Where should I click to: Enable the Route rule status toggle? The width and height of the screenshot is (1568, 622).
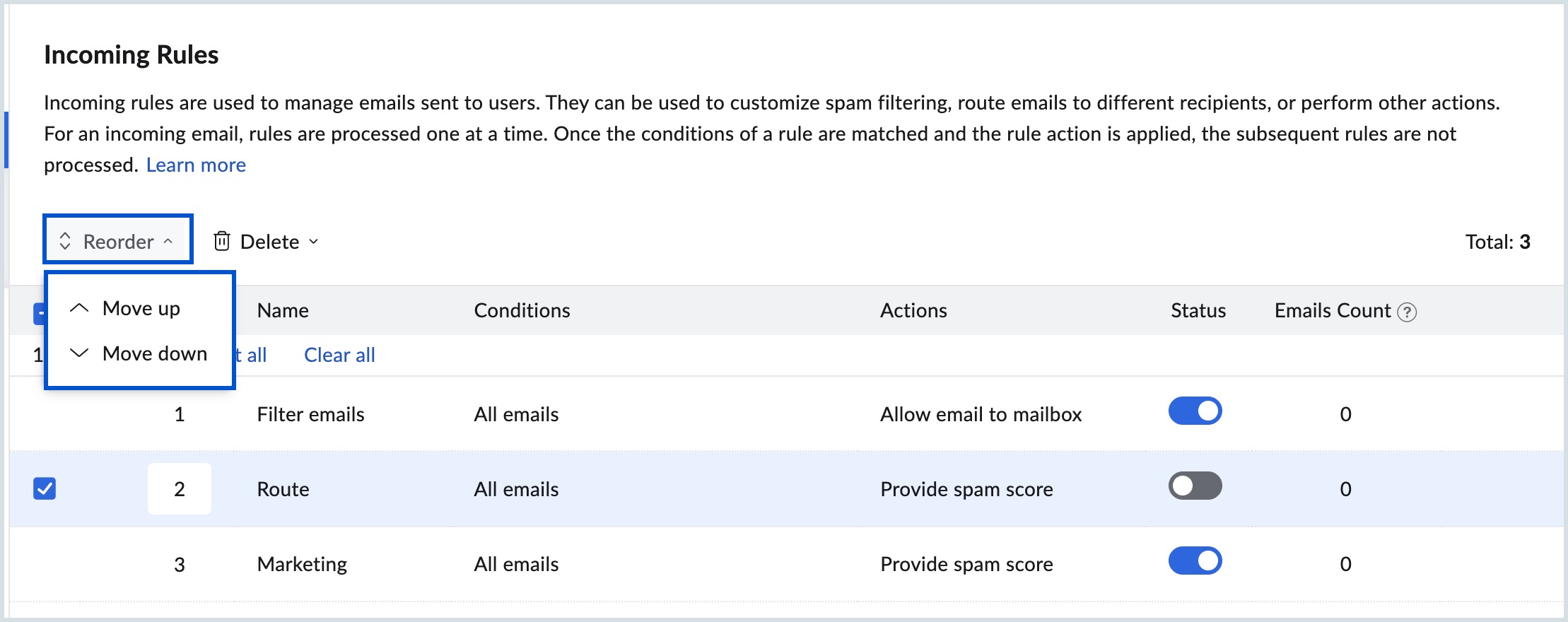[x=1195, y=486]
